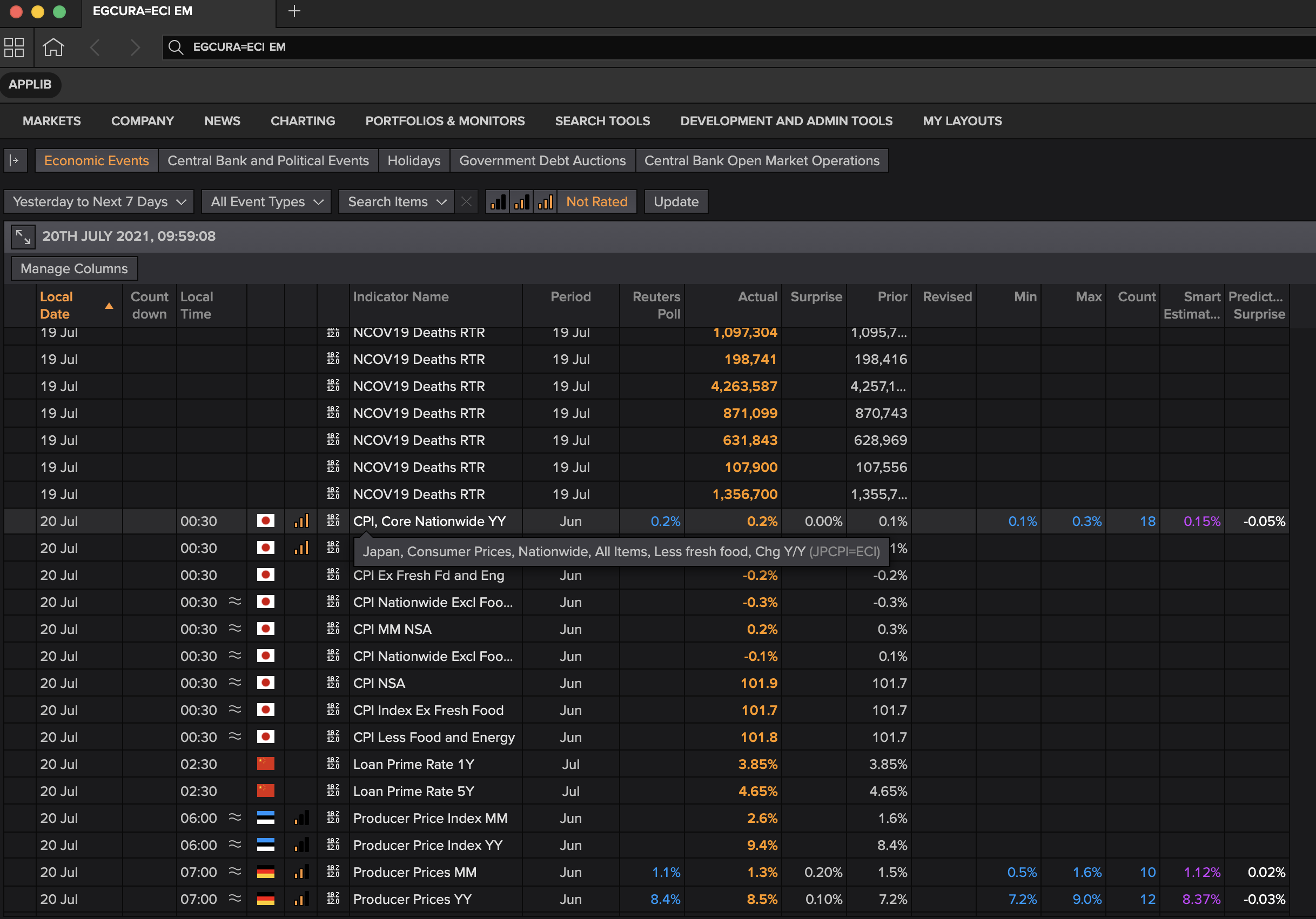Screen dimensions: 1316x919
Task: Open the app grid launcher icon
Action: point(14,47)
